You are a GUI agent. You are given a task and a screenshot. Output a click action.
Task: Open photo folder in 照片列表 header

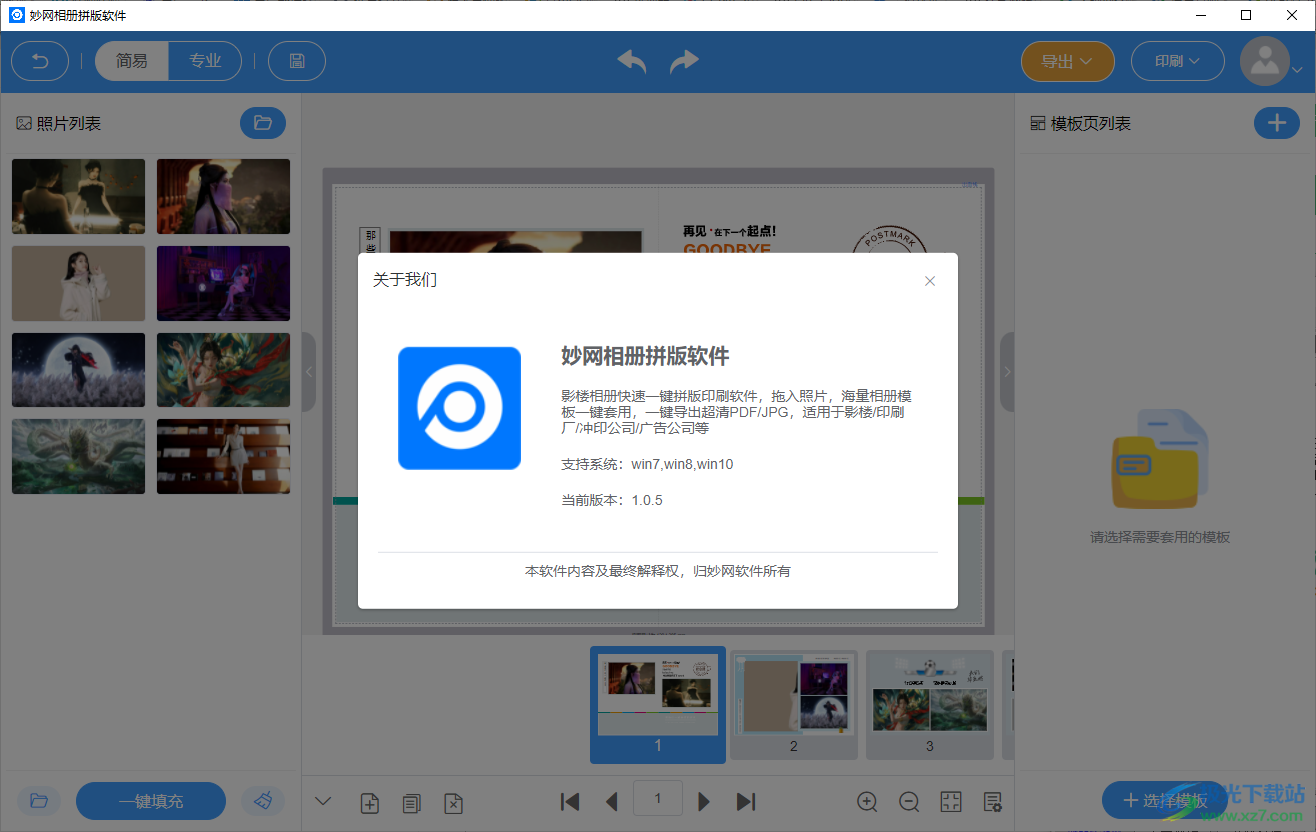pyautogui.click(x=263, y=123)
